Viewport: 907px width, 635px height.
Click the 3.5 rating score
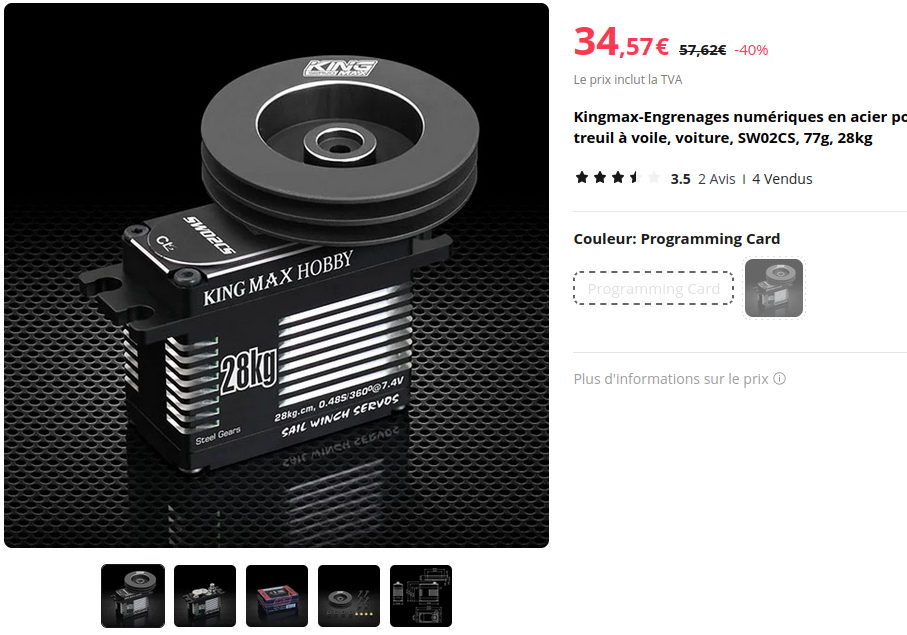[x=680, y=179]
